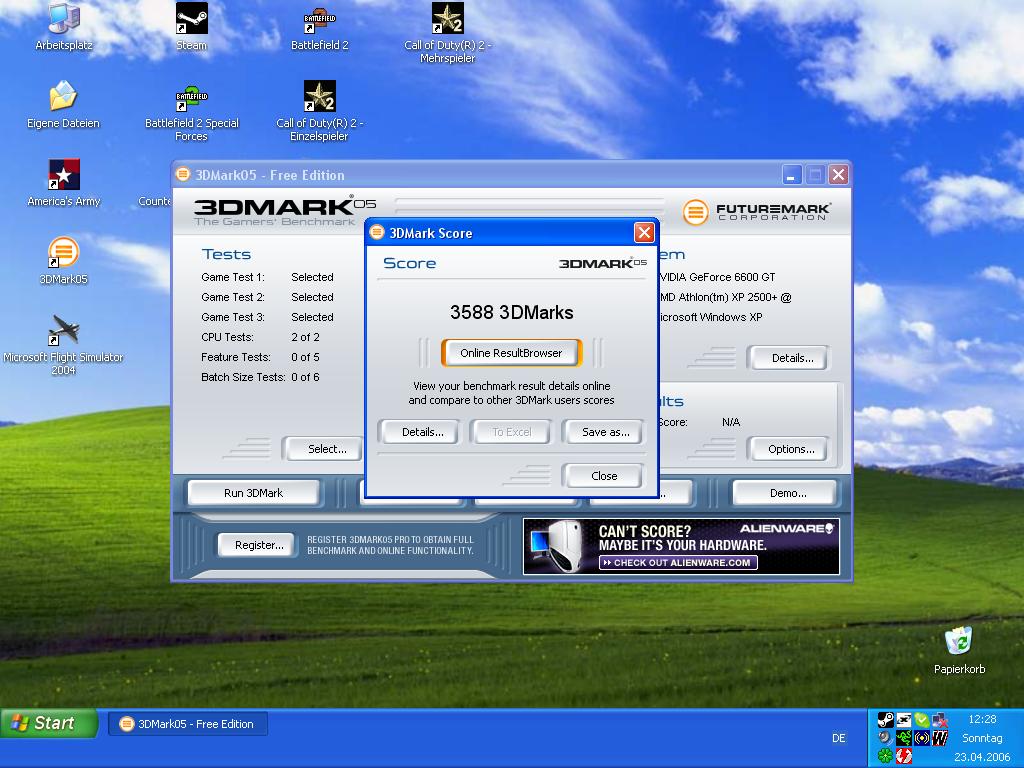1024x768 pixels.
Task: Open the Eigene Dateien folder icon
Action: [x=63, y=104]
